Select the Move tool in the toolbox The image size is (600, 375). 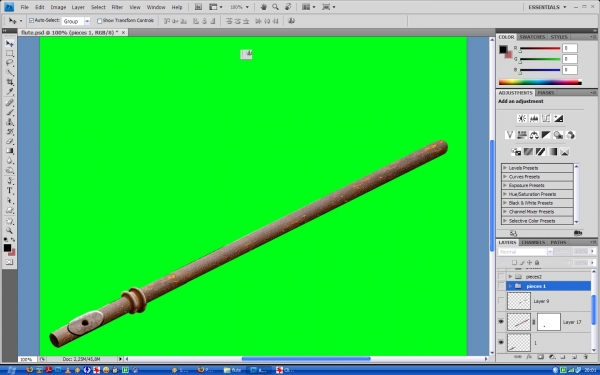10,44
